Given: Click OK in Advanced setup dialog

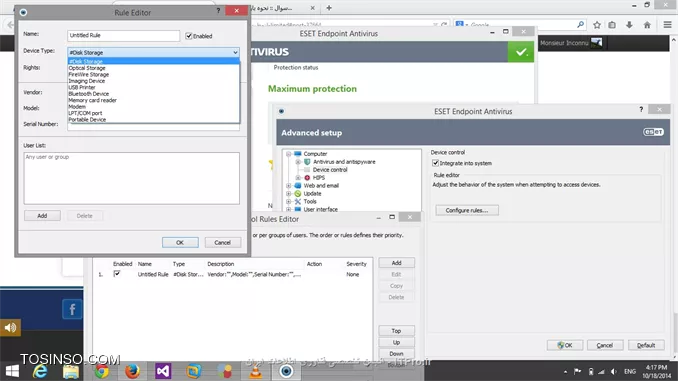Looking at the screenshot, I should click(x=565, y=345).
